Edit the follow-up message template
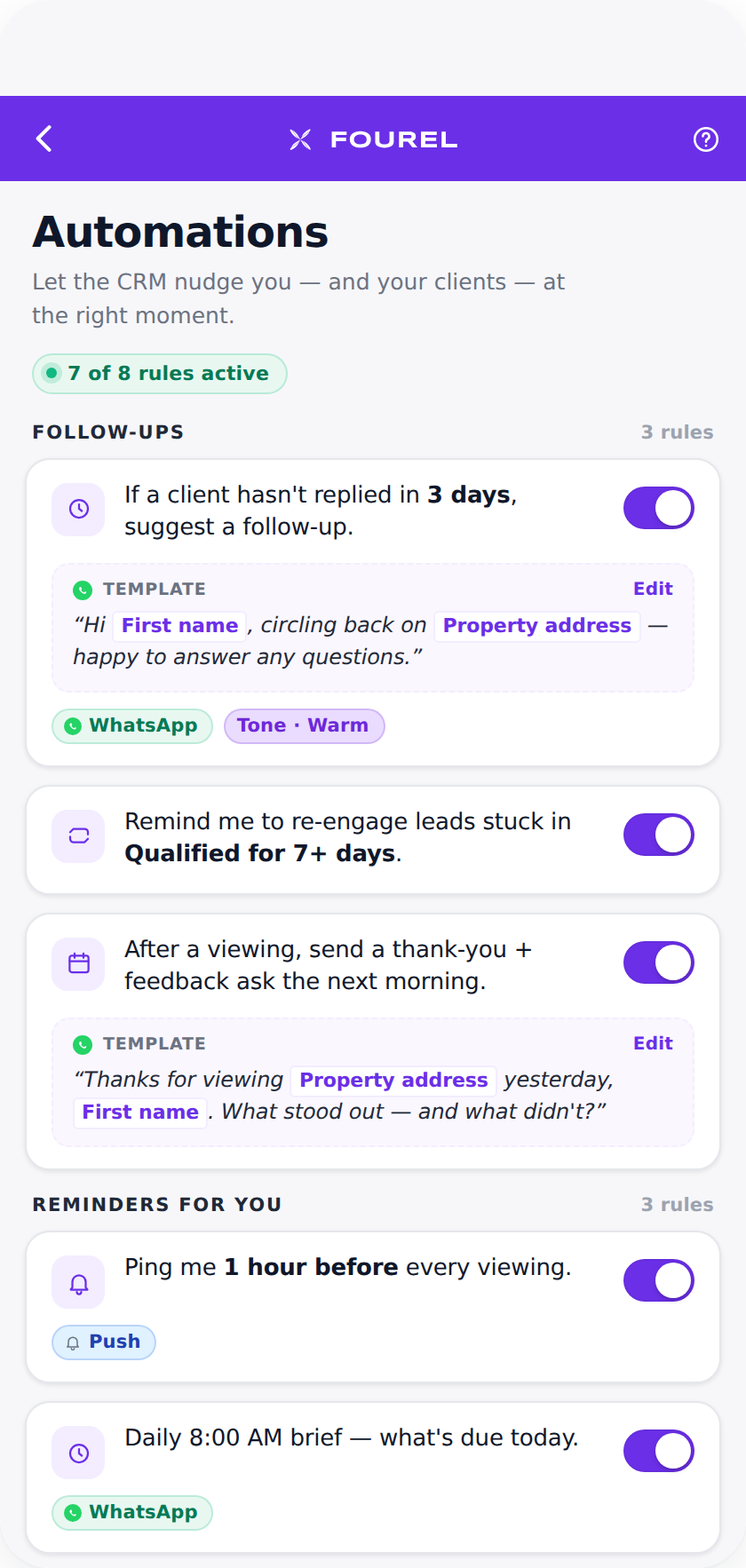746x1568 pixels. click(x=653, y=589)
